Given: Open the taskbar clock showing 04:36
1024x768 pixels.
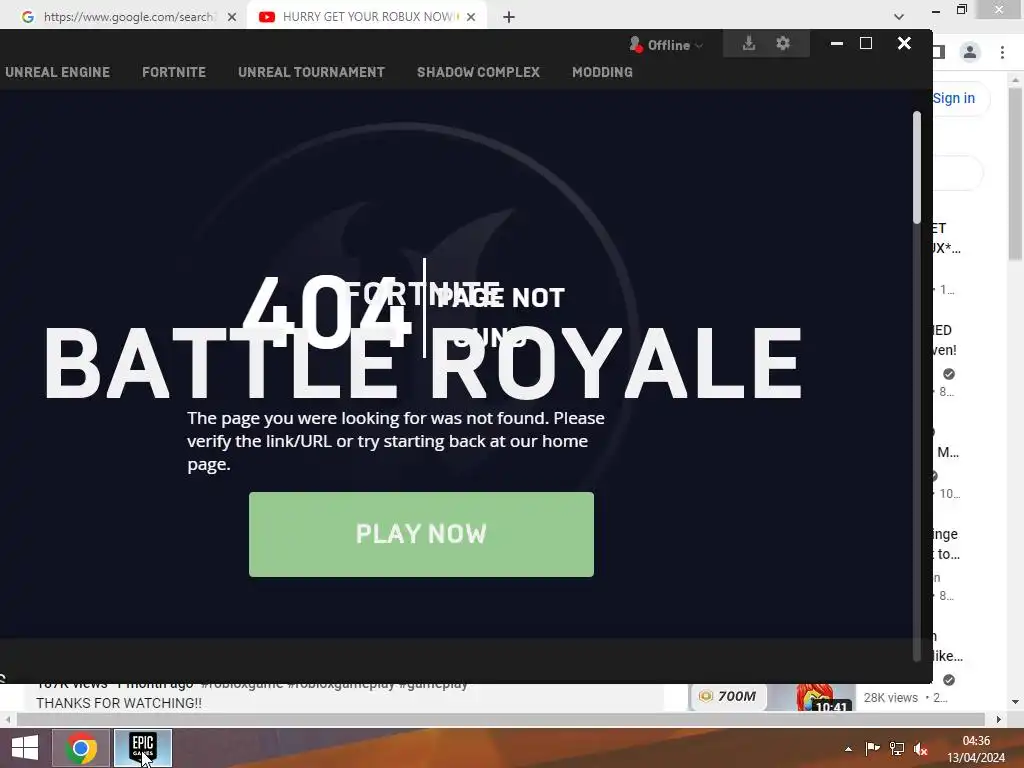Looking at the screenshot, I should click(x=976, y=749).
